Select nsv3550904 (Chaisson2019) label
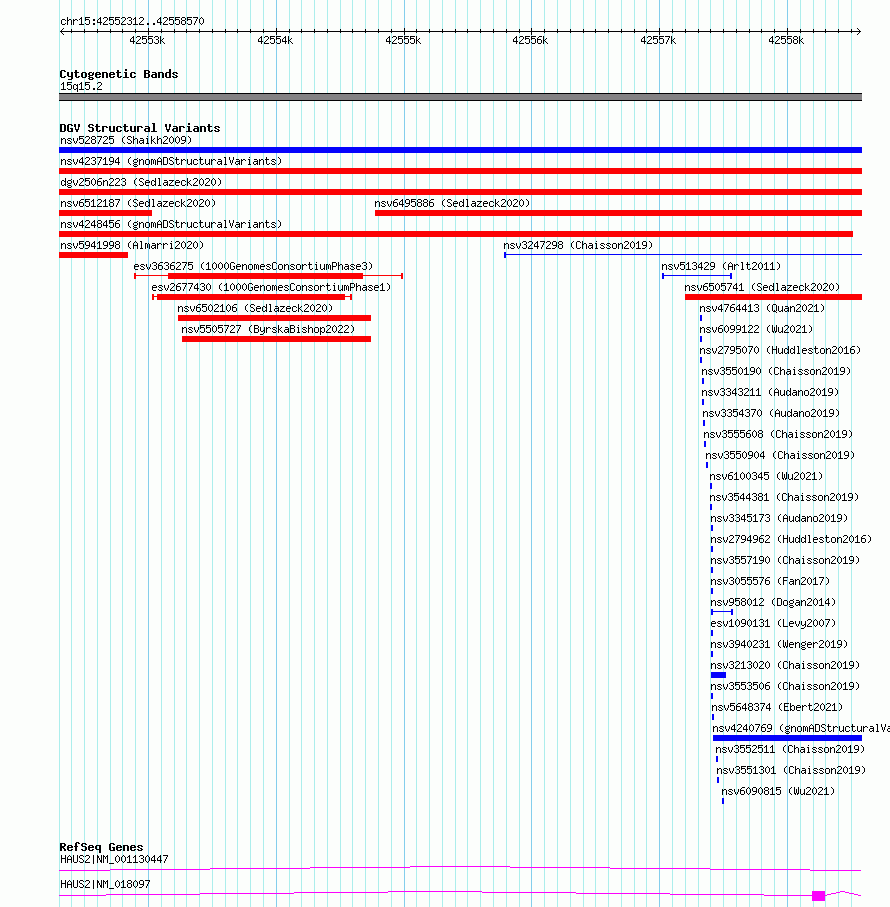 [780, 455]
